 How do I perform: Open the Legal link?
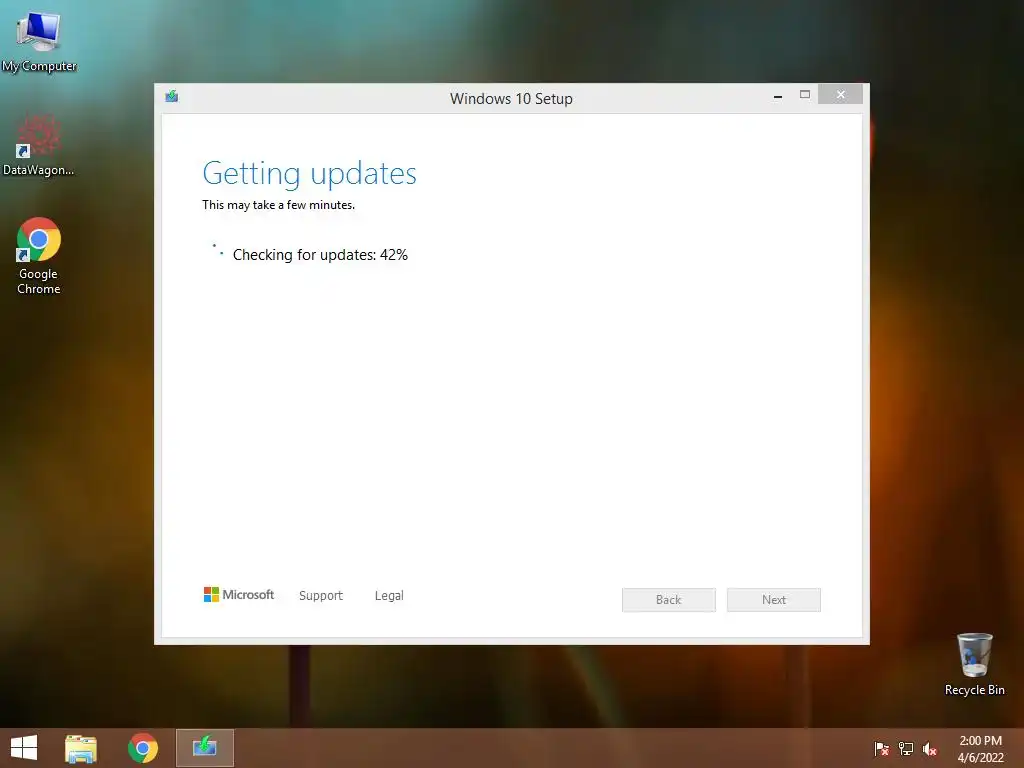tap(389, 596)
